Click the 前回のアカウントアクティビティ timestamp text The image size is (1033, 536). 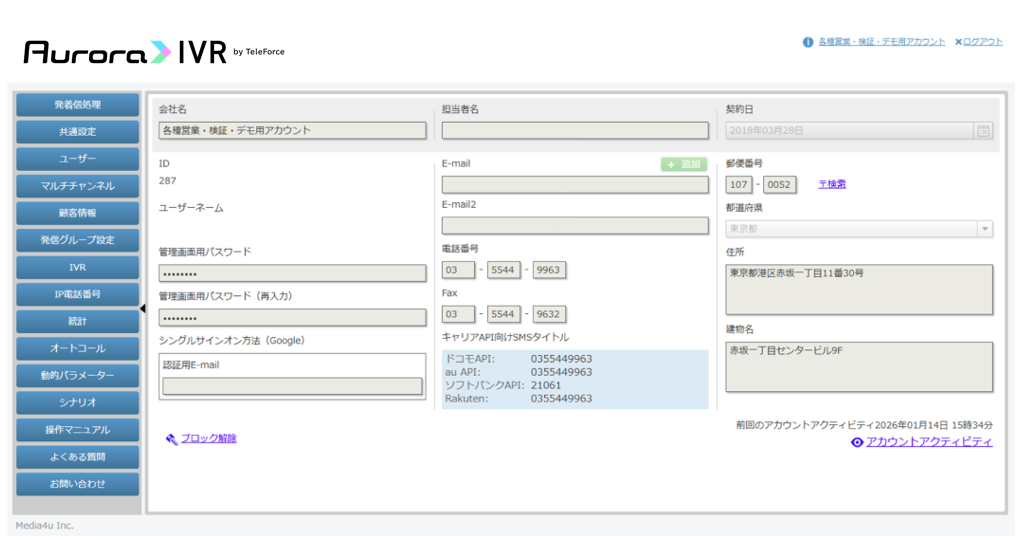coord(864,425)
